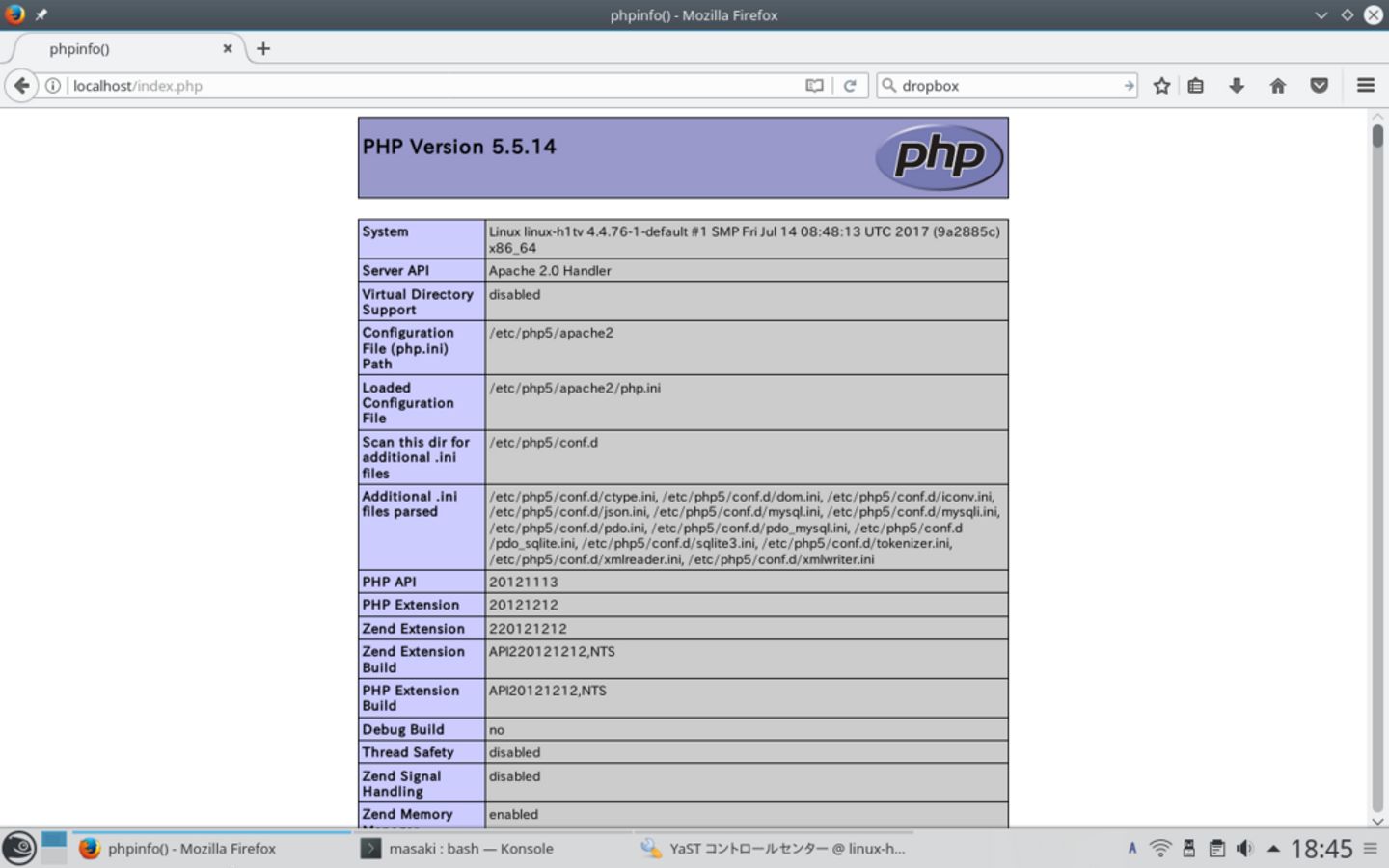This screenshot has height=868, width=1389.
Task: Go to the Firefox home page
Action: tap(1278, 86)
